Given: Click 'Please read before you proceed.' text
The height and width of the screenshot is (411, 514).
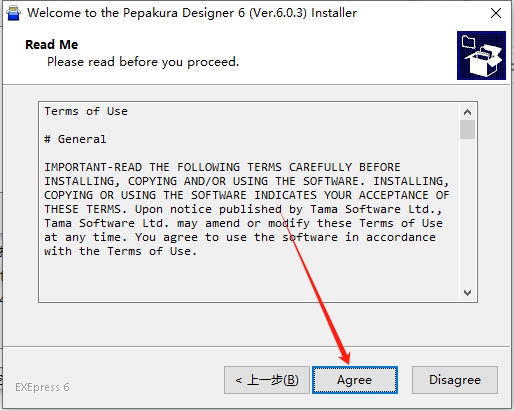Looking at the screenshot, I should [x=143, y=62].
